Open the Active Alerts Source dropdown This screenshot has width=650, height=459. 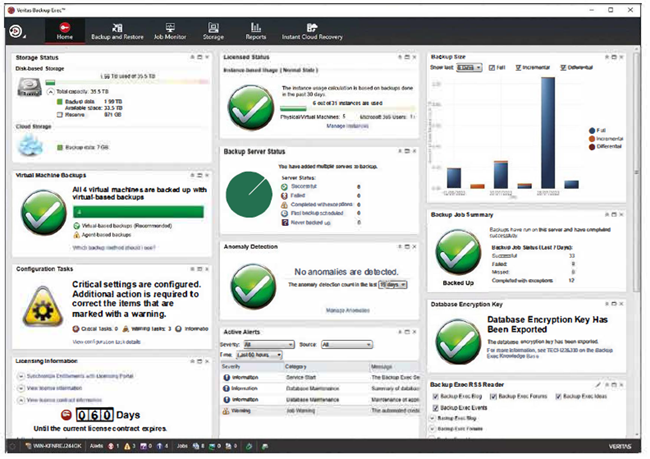(x=347, y=345)
